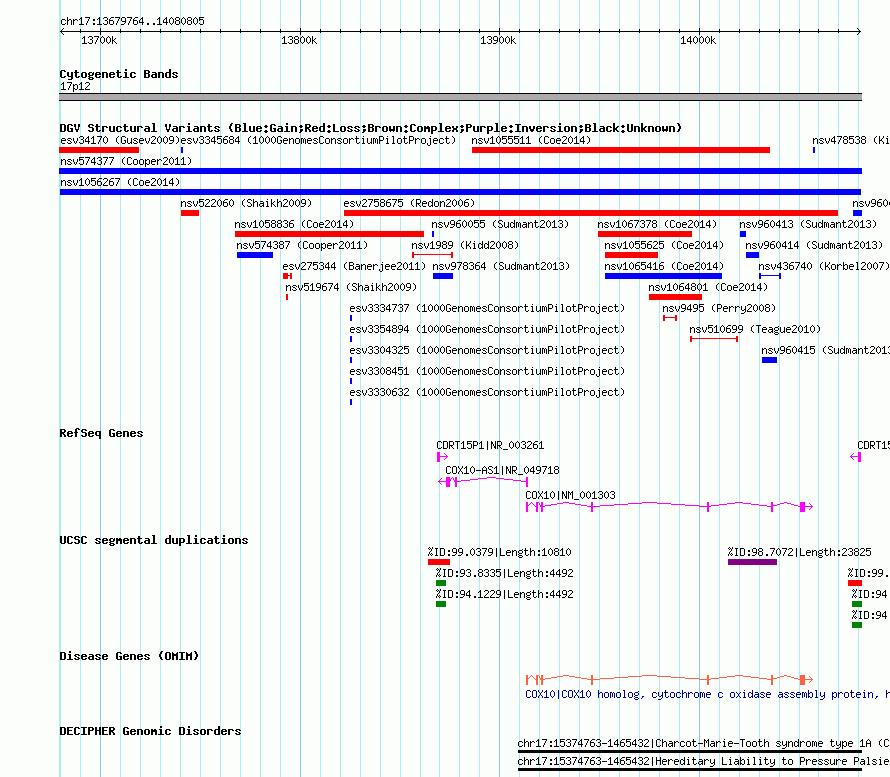Click the 13800k ruler position
Image resolution: width=890 pixels, height=777 pixels.
tap(299, 40)
